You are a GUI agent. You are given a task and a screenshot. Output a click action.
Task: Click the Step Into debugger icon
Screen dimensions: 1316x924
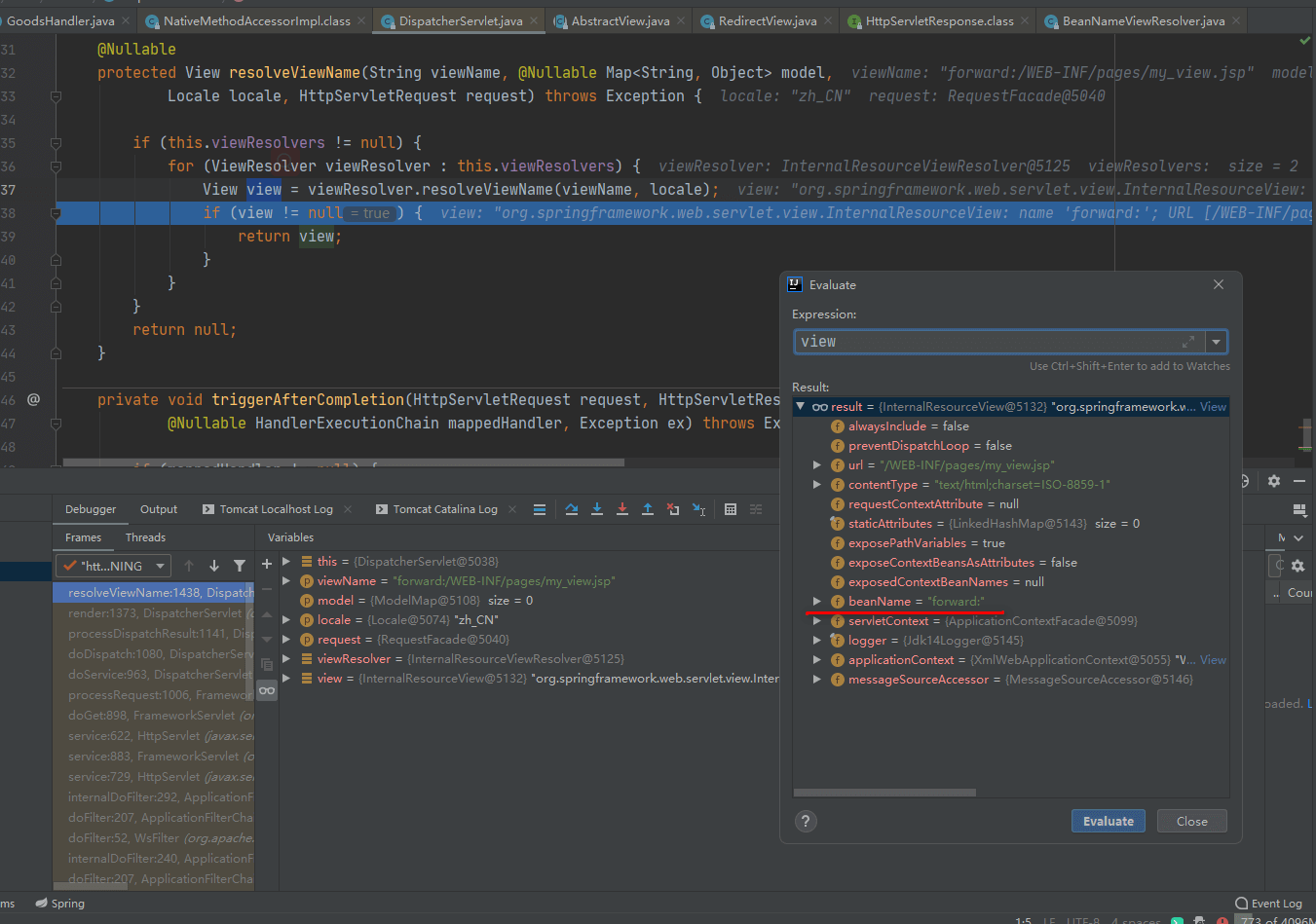click(597, 509)
